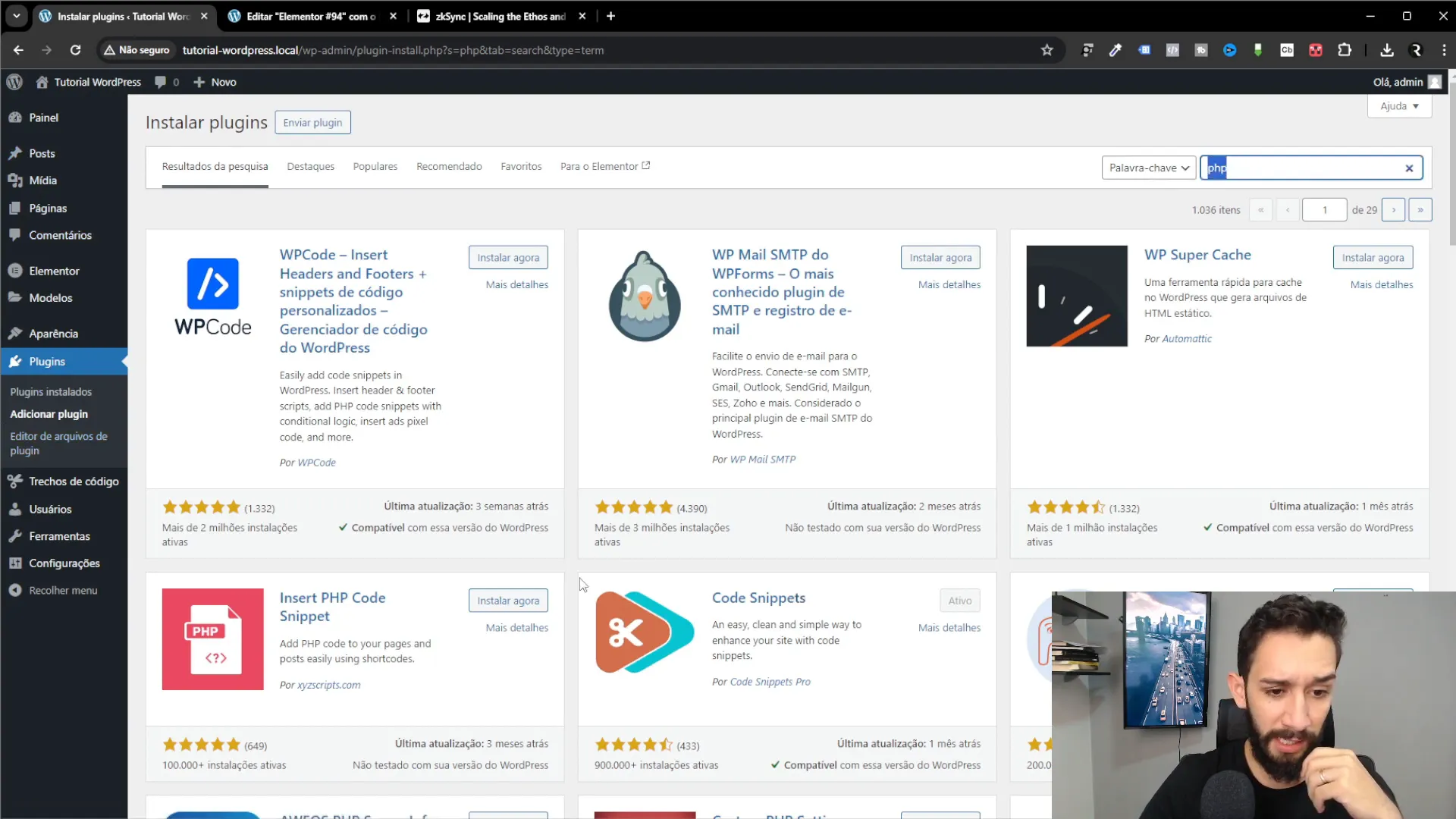
Task: Open Editor de arquivos de plugin
Action: pos(58,444)
